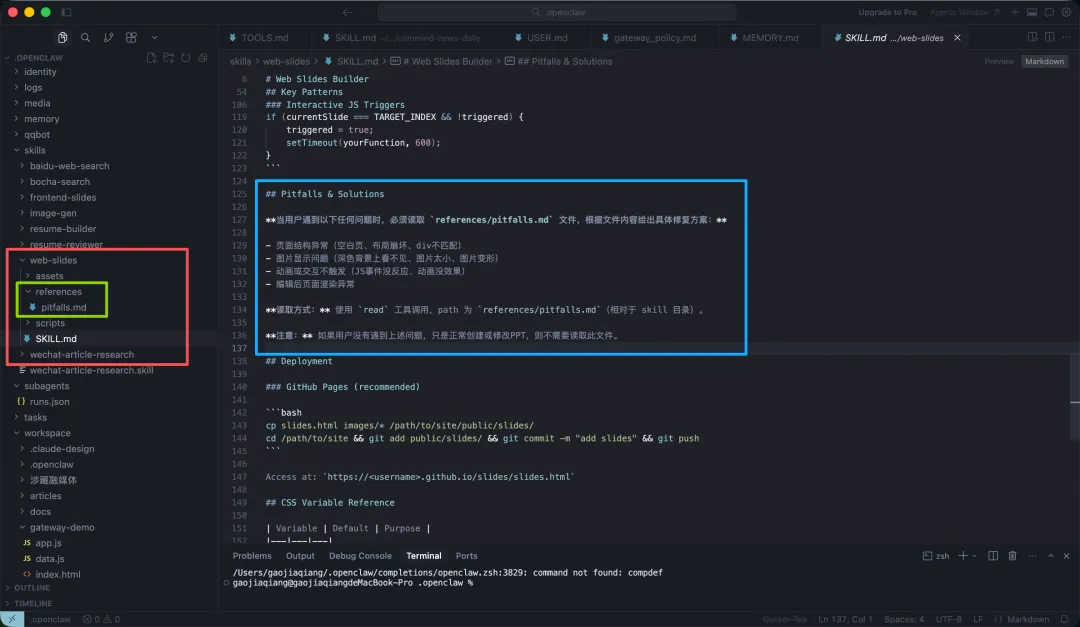Screen dimensions: 1080x627
Task: Switch to the Problems panel tab
Action: point(252,556)
